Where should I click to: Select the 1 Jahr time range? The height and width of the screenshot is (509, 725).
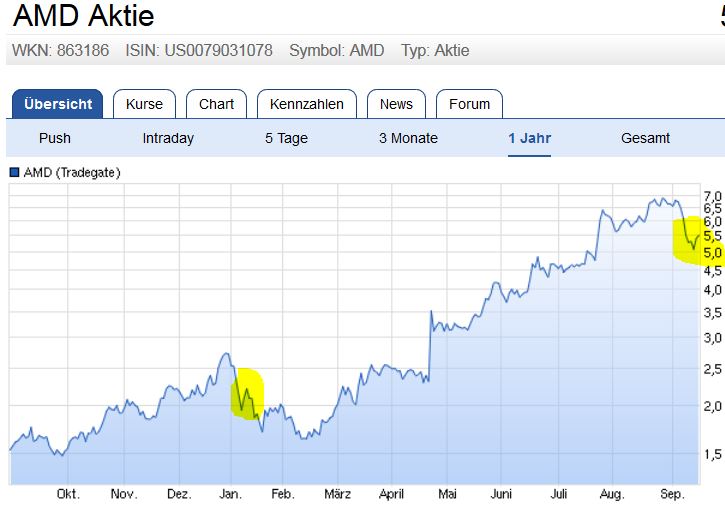coord(529,138)
